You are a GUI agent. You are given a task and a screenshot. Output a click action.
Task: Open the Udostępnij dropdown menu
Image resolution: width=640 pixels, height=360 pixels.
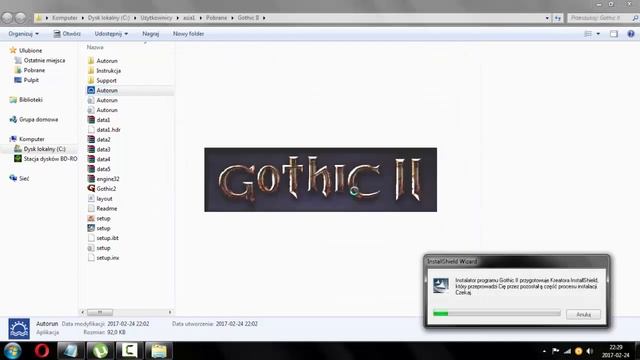coord(111,34)
